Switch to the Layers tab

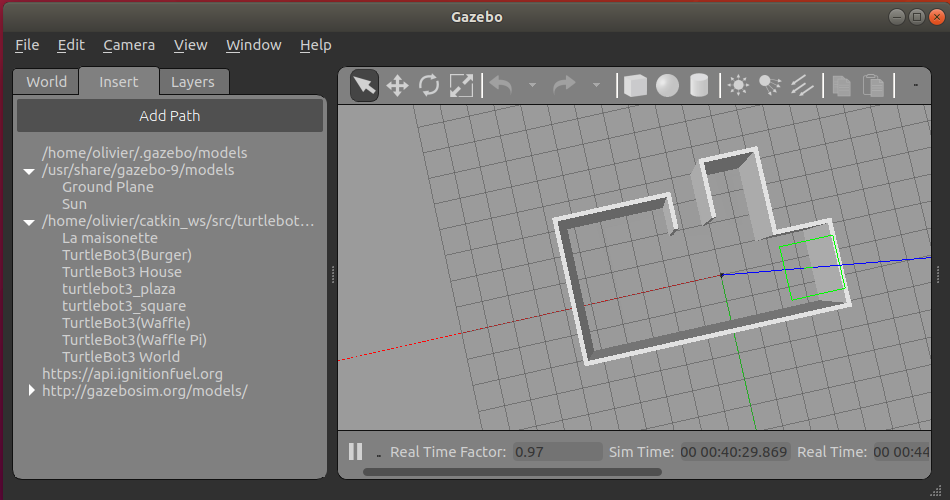click(x=193, y=82)
